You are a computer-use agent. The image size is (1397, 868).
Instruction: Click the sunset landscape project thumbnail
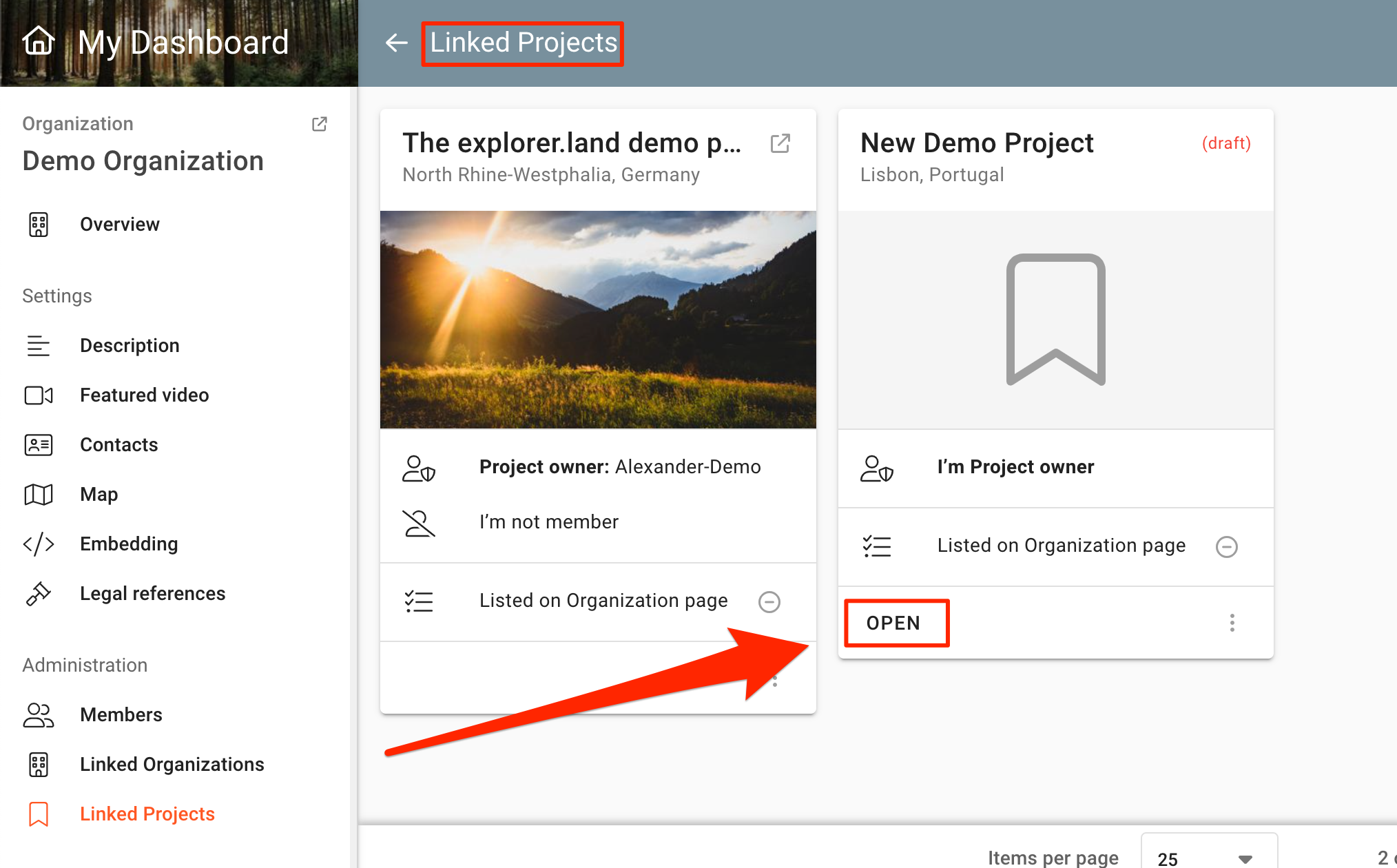[598, 320]
